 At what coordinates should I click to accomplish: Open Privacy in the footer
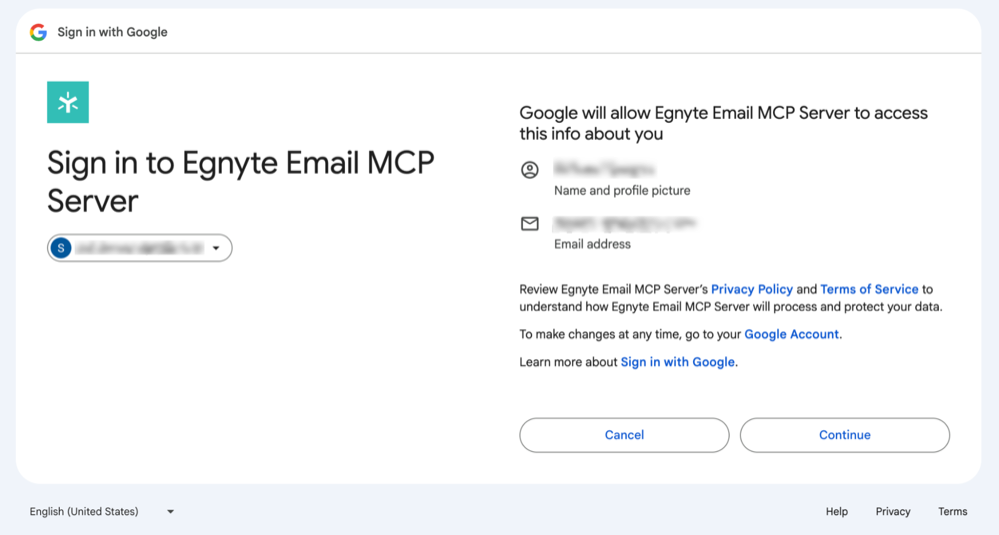tap(893, 511)
